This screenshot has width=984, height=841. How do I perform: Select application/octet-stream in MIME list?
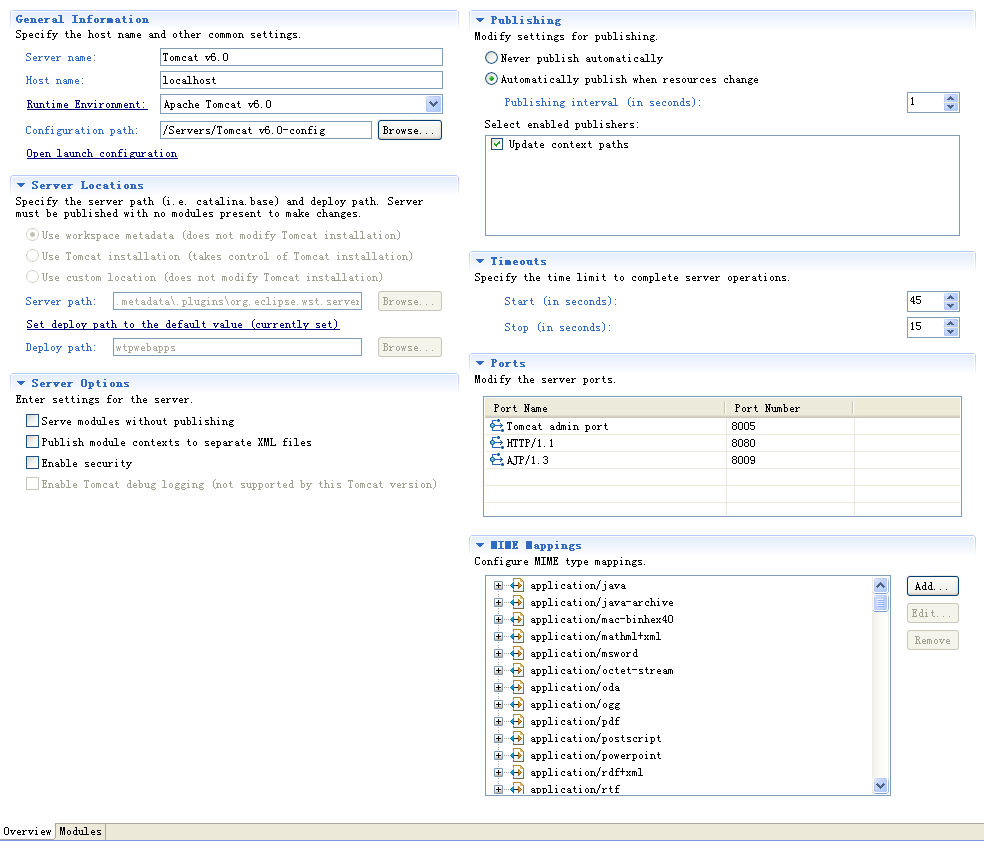coord(602,670)
